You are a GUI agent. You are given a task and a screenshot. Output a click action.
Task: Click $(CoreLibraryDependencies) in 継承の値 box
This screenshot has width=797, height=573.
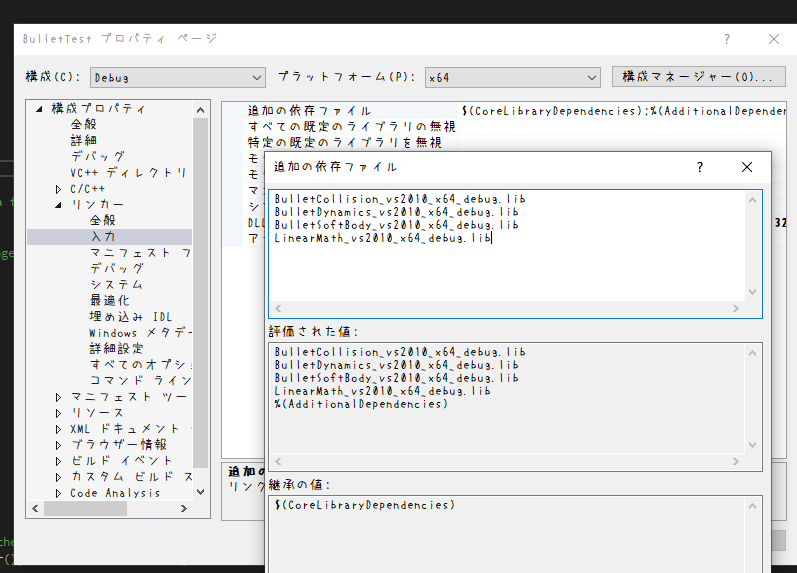point(365,505)
